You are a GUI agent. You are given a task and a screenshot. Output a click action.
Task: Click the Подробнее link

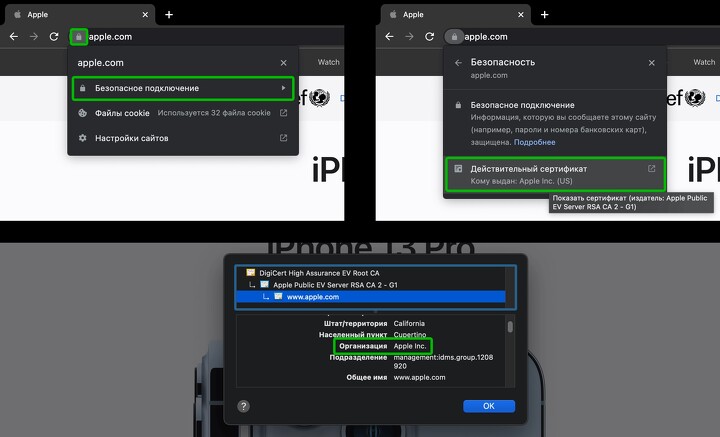click(x=534, y=142)
